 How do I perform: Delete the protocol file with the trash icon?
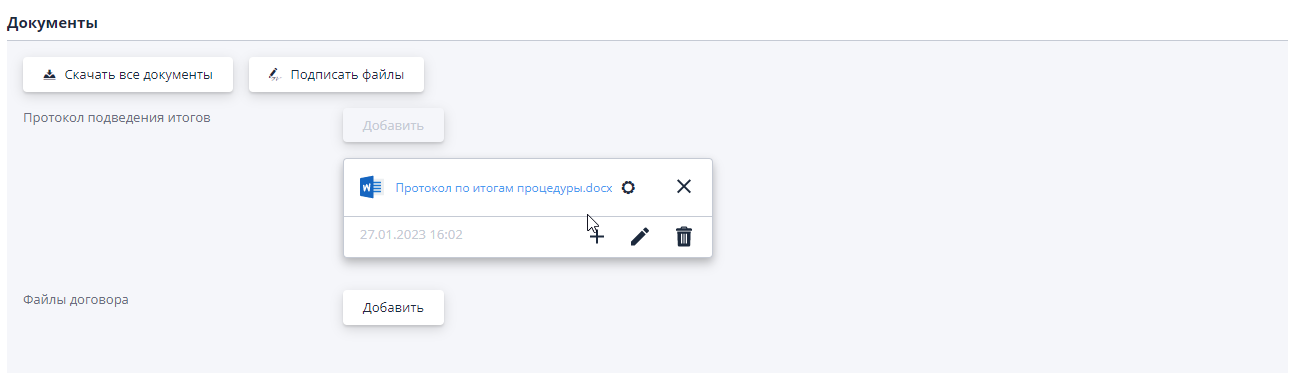click(684, 237)
